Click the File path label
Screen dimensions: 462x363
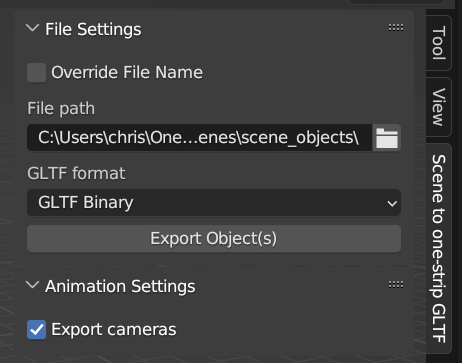pyautogui.click(x=61, y=109)
